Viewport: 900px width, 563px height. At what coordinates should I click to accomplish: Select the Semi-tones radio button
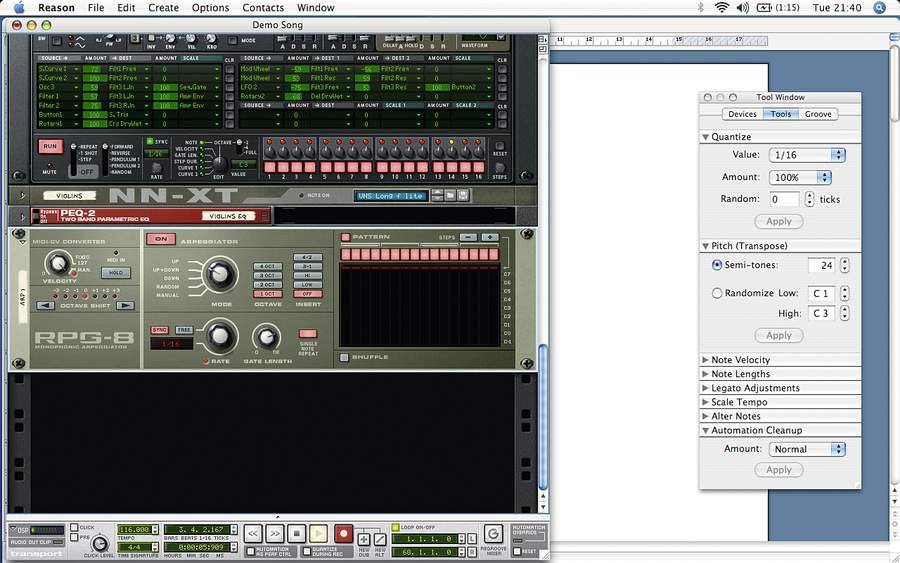tap(717, 265)
